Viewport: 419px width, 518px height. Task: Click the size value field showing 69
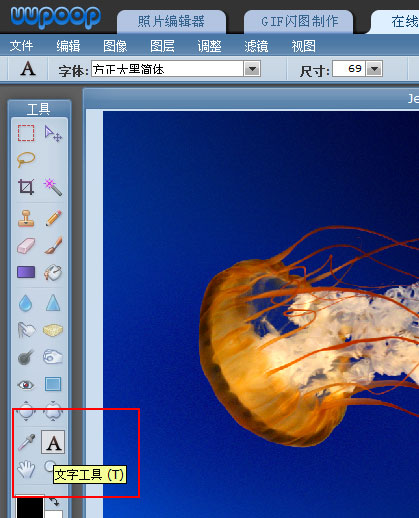tap(349, 69)
